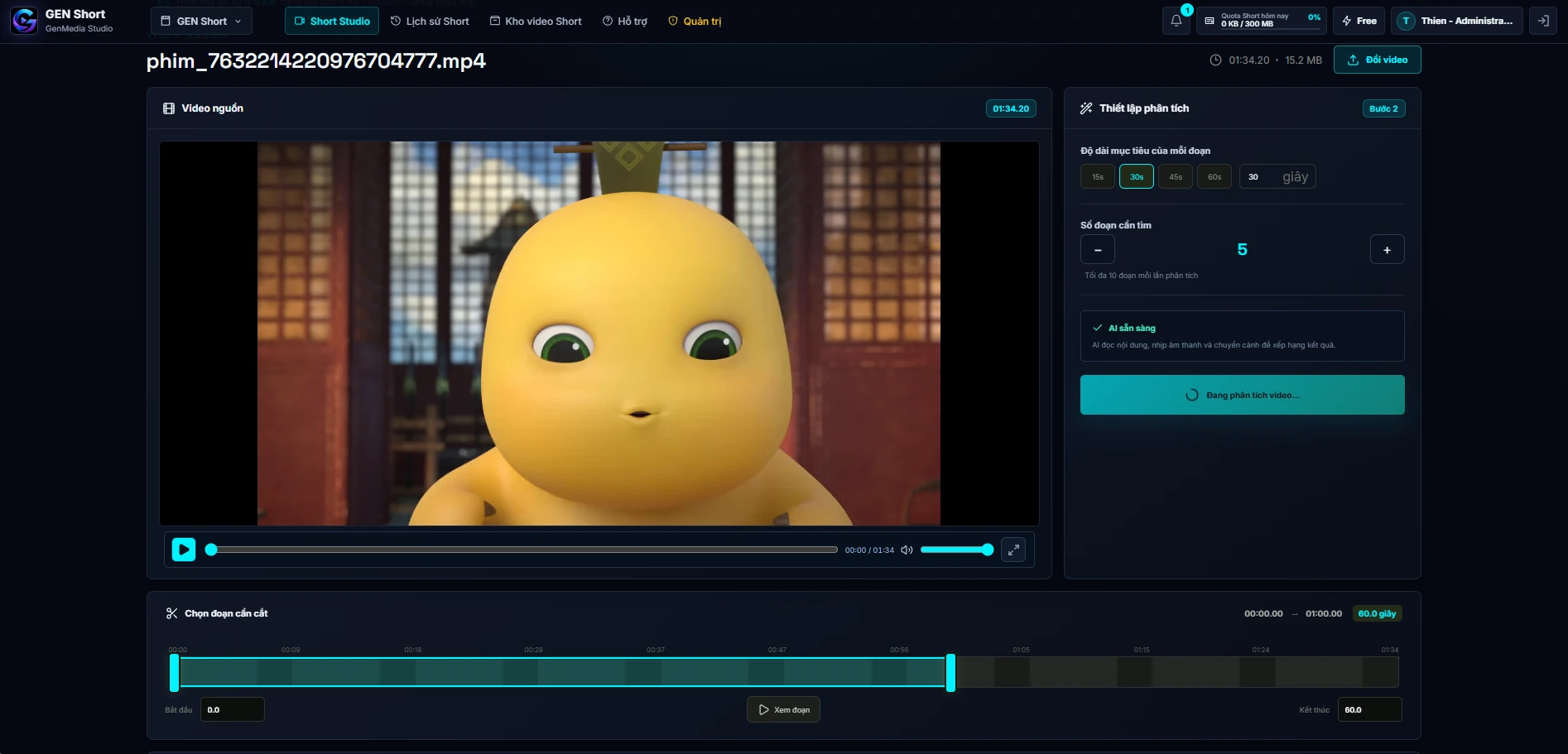Click the Quota Short hôm nay indicator
The height and width of the screenshot is (754, 1568).
pyautogui.click(x=1262, y=21)
